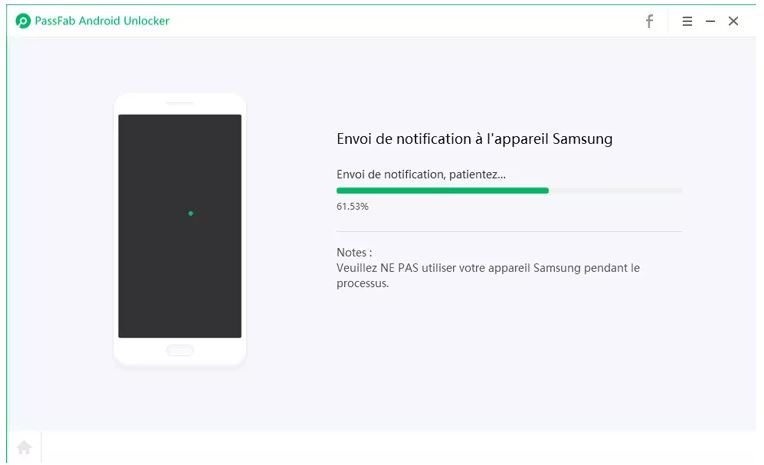This screenshot has height=465, width=764.
Task: Click the PassFab logo icon
Action: pos(23,21)
